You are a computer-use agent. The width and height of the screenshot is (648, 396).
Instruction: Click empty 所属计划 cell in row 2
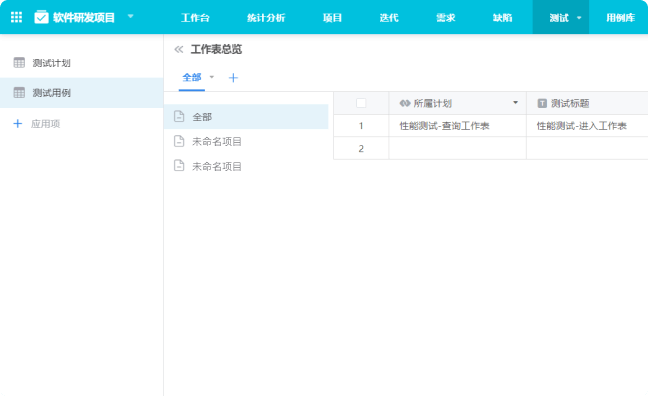pos(457,148)
